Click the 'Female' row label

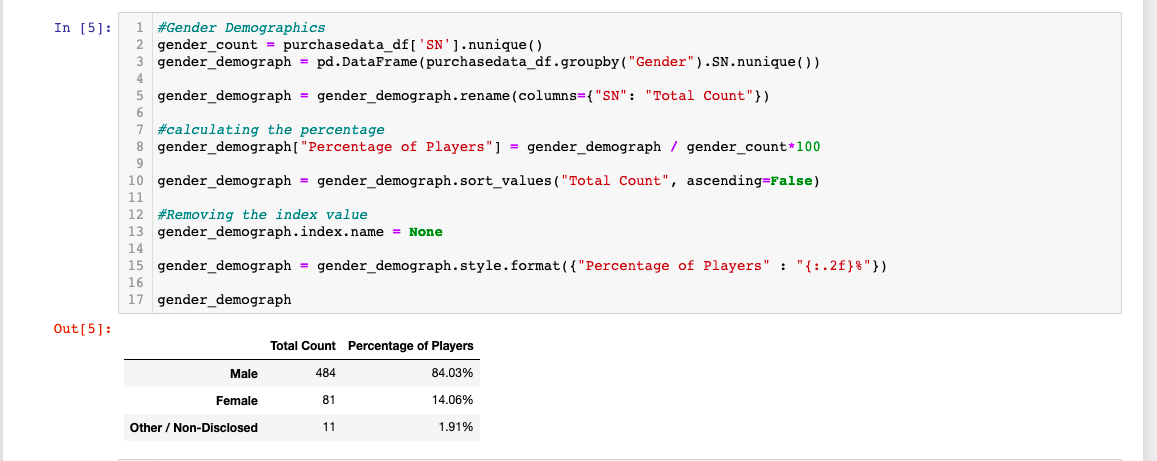pyautogui.click(x=237, y=401)
